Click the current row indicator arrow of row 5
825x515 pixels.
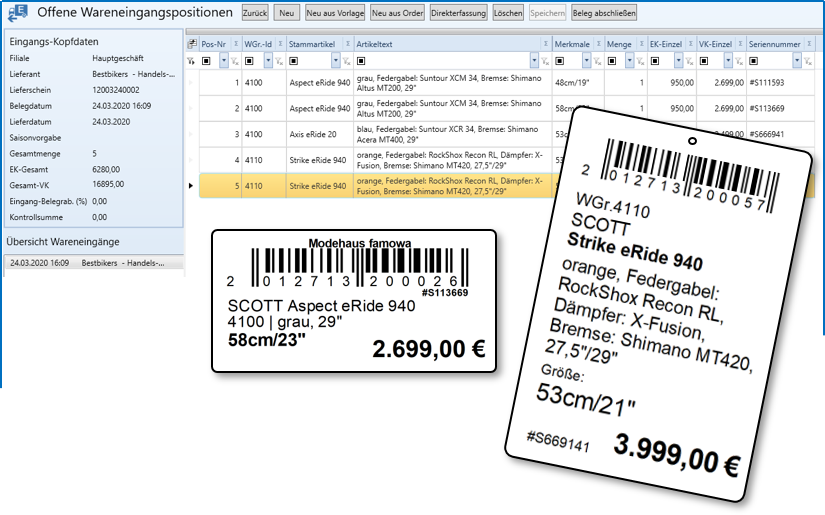tap(191, 186)
